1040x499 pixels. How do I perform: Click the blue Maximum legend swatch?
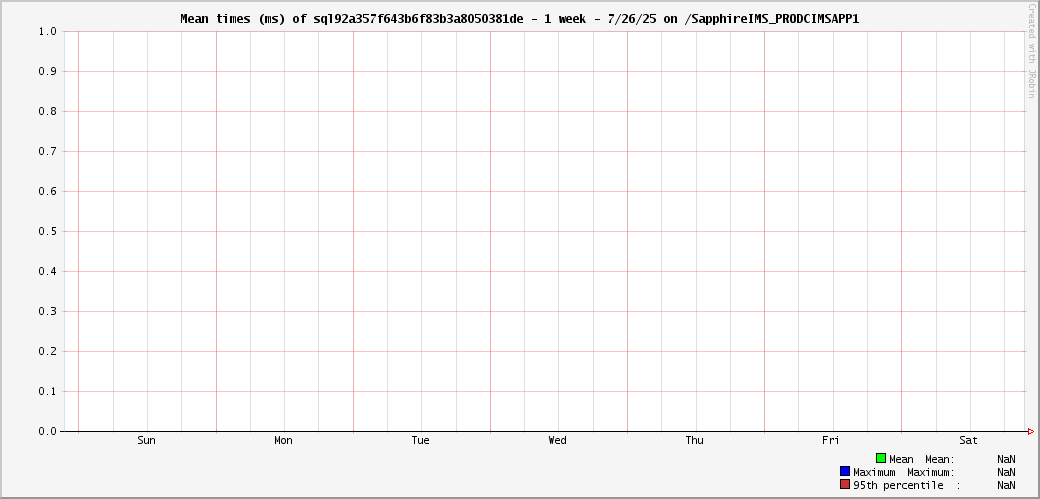tap(844, 472)
